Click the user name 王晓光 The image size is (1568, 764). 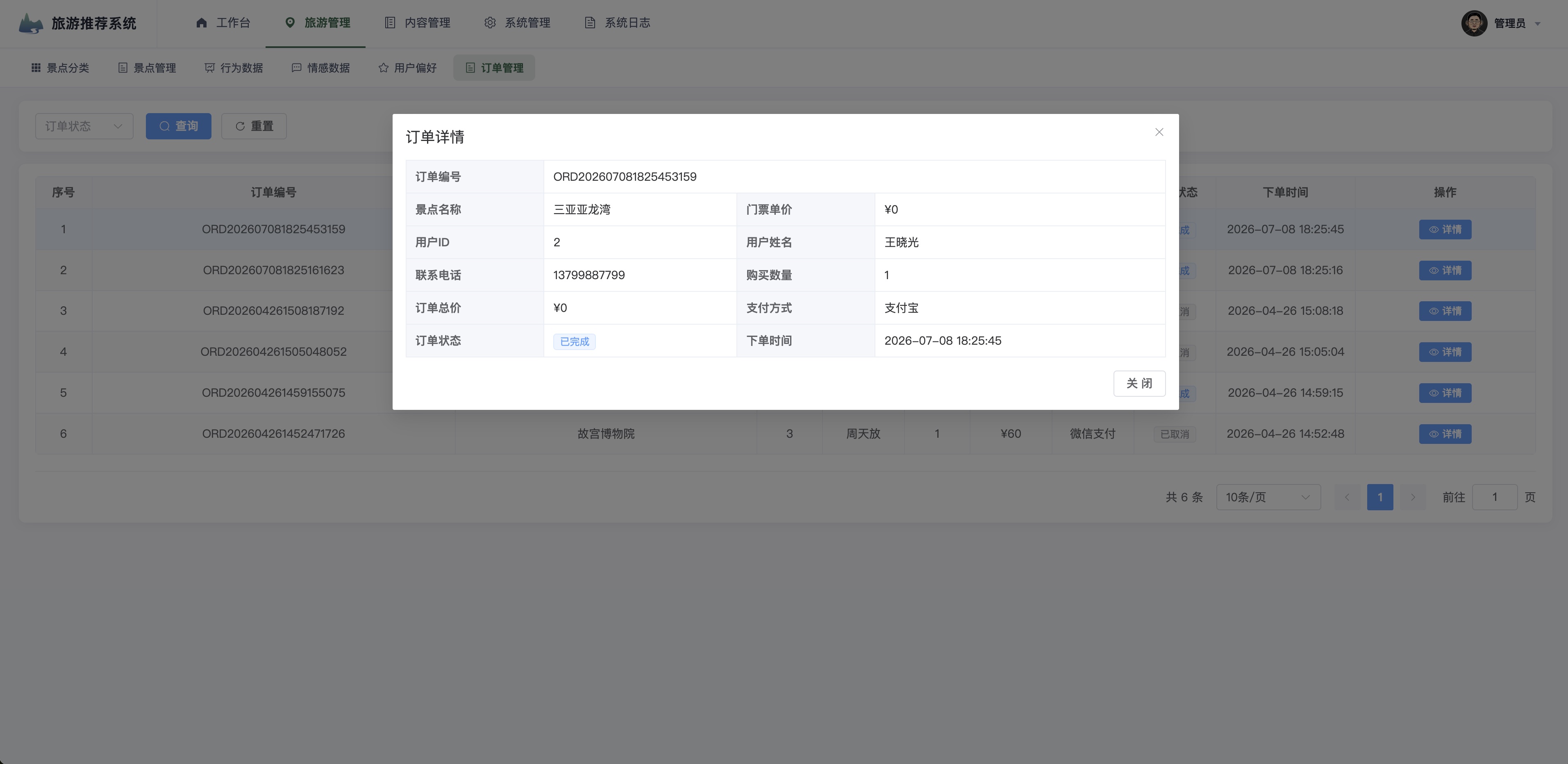click(902, 242)
